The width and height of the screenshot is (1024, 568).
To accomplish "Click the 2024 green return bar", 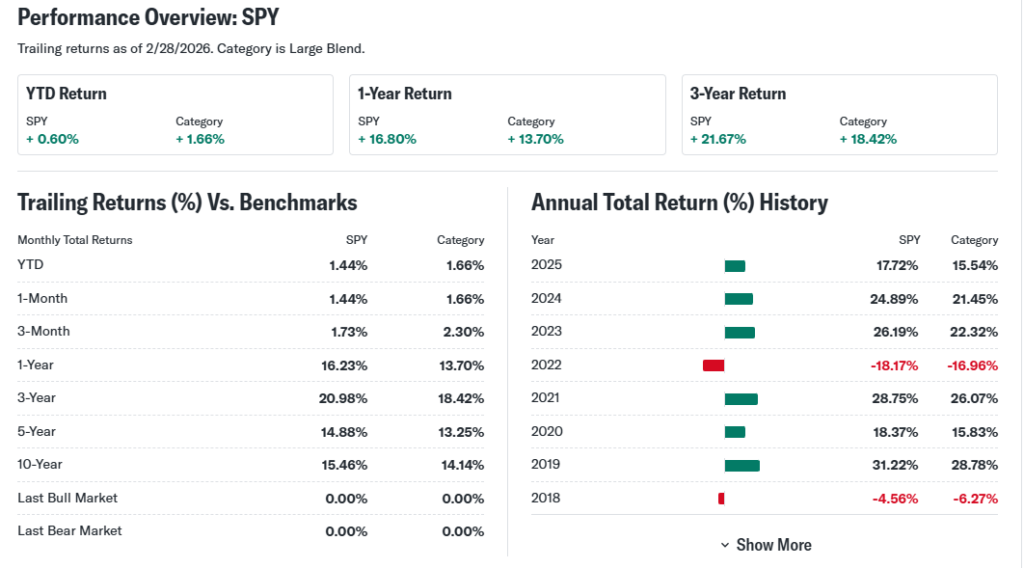I will tap(738, 299).
